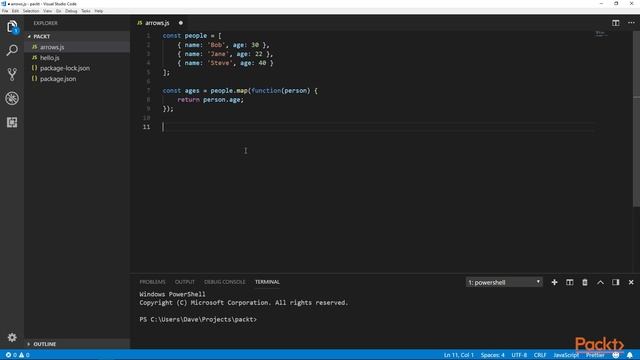
Task: Select the TERMINAL panel tab
Action: pos(267,282)
